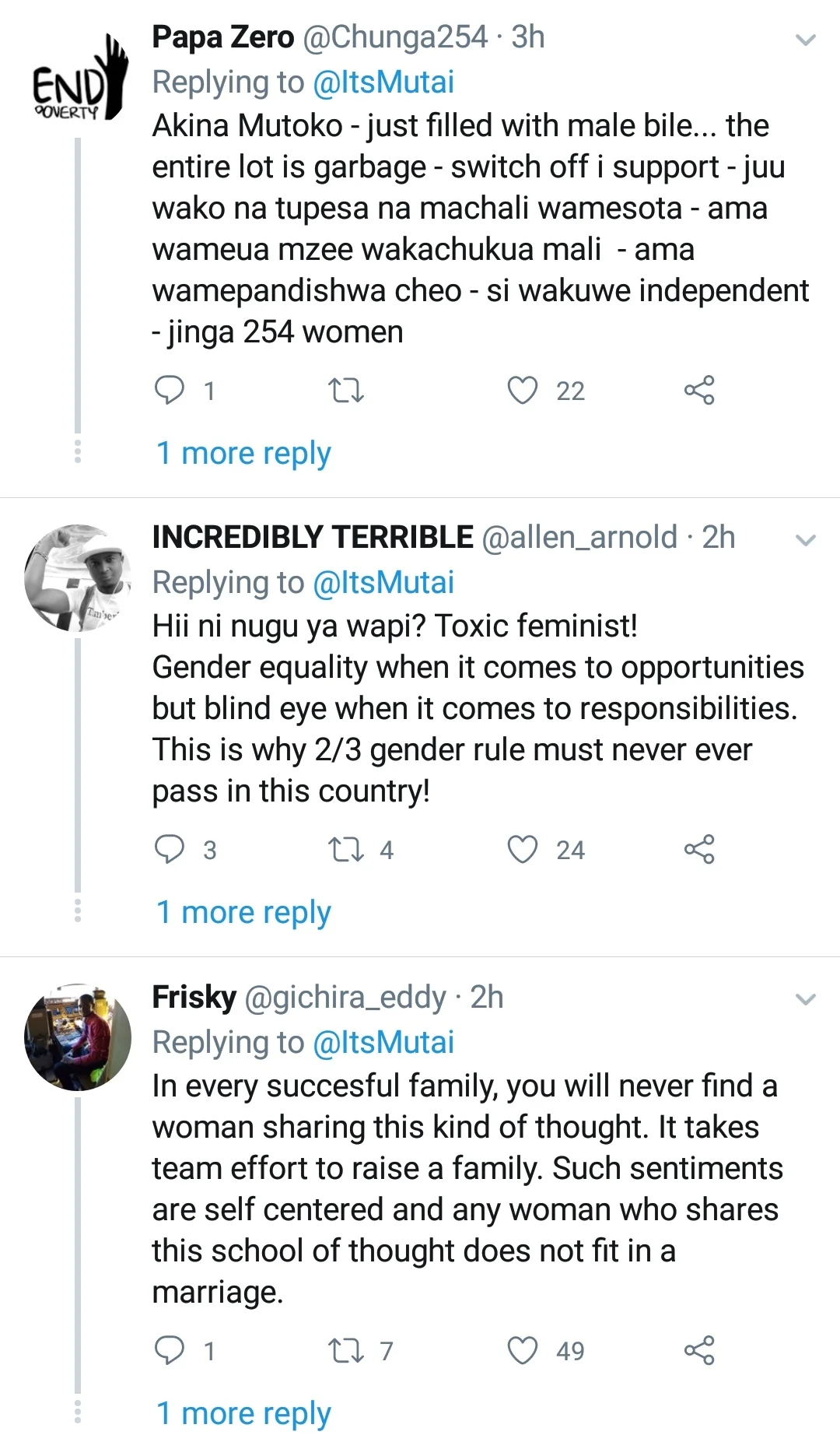Screen dimensions: 840x1456
Task: Retweet Papa Zero's tweet
Action: (346, 390)
